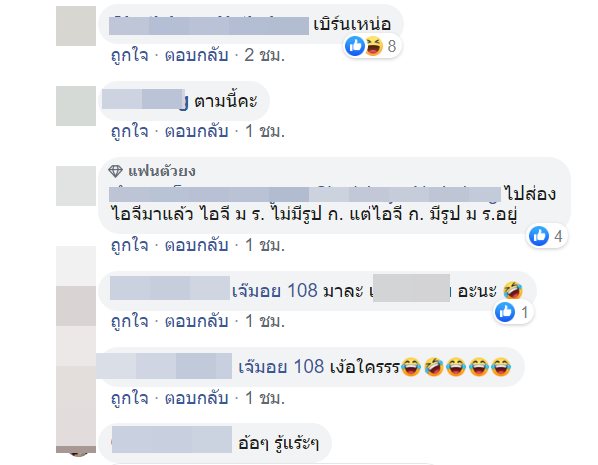This screenshot has width=598, height=465.
Task: Reply to the ตามนี้คะ comment
Action: (196, 132)
